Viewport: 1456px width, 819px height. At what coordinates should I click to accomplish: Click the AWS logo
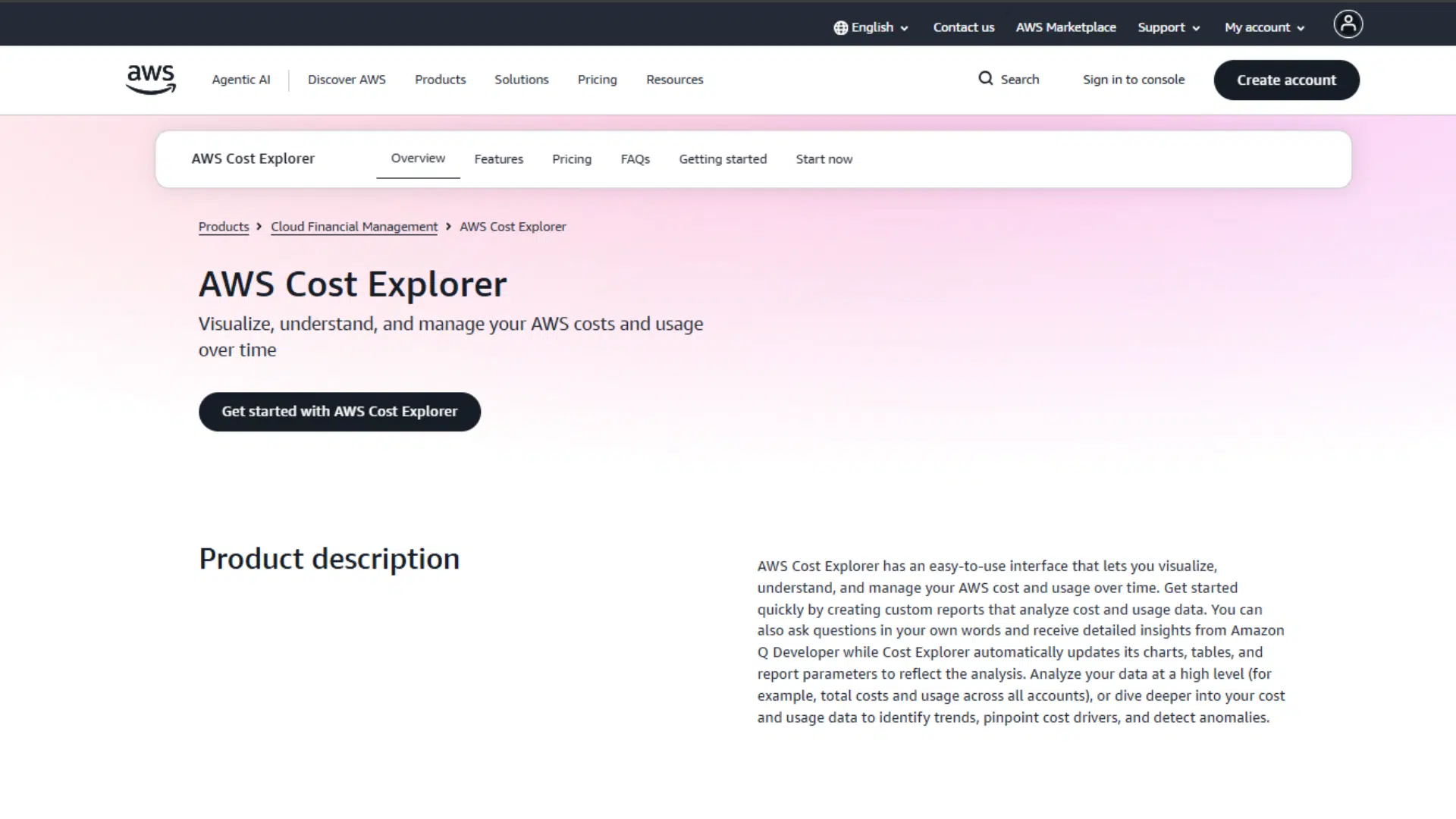pyautogui.click(x=151, y=80)
